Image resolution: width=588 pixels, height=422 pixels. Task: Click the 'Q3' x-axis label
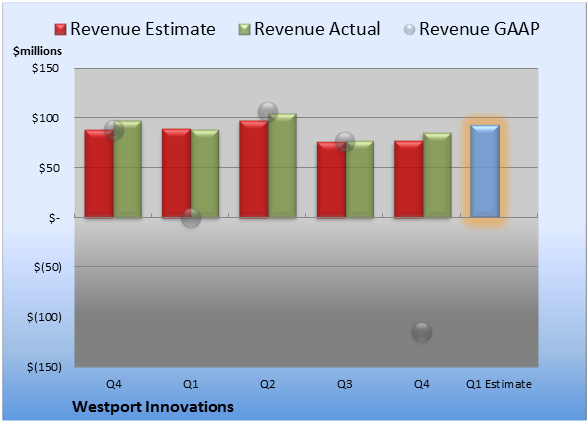click(x=345, y=384)
